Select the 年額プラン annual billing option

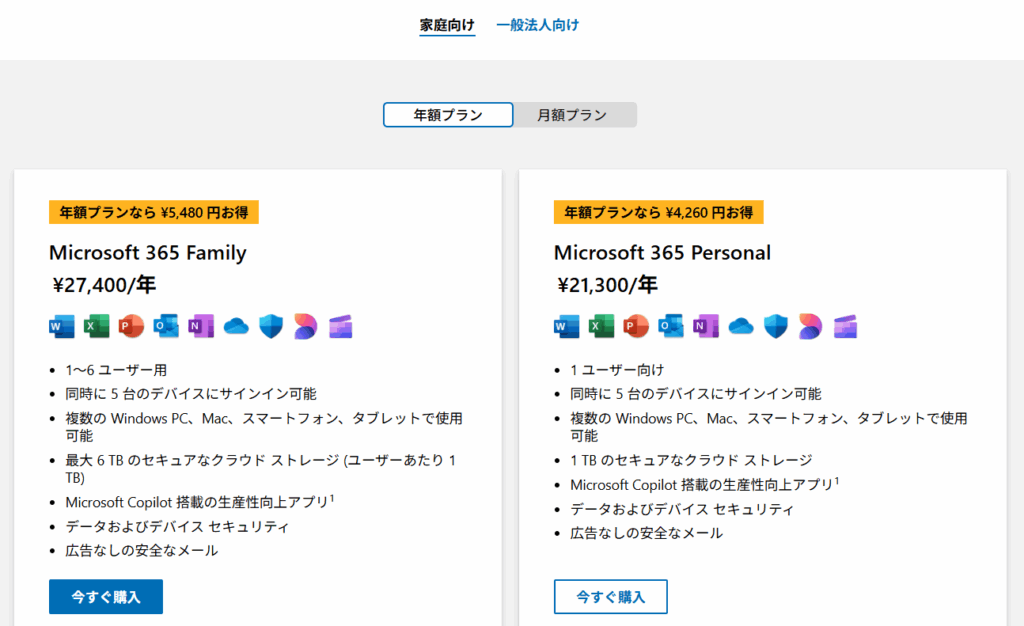(x=448, y=115)
